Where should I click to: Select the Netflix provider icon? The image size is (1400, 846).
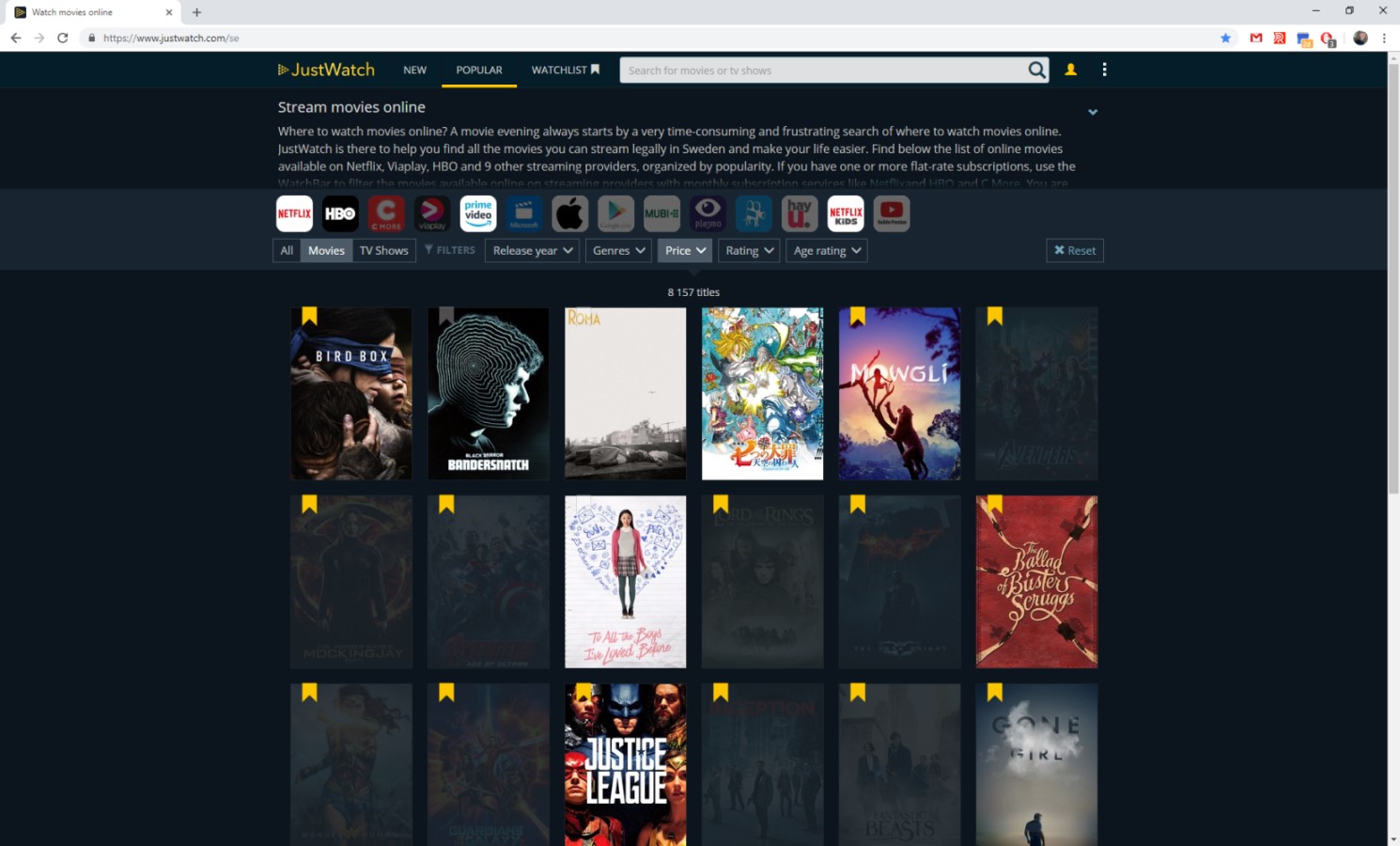(294, 213)
